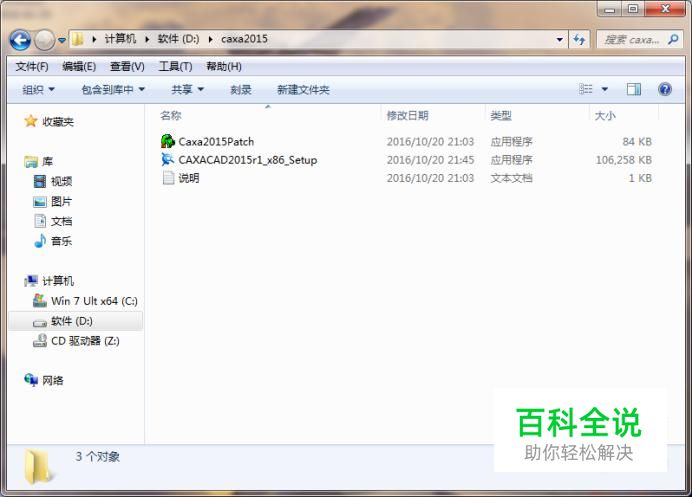Select the 说明 text document icon

(168, 177)
